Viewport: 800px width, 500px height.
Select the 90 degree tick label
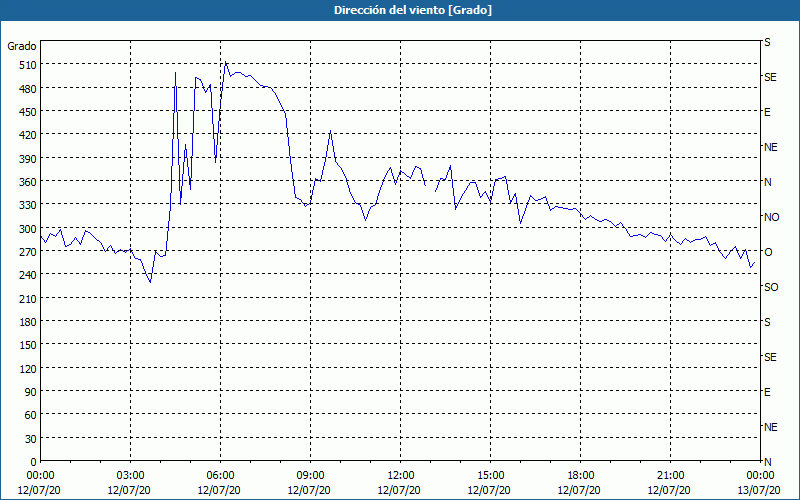31,392
